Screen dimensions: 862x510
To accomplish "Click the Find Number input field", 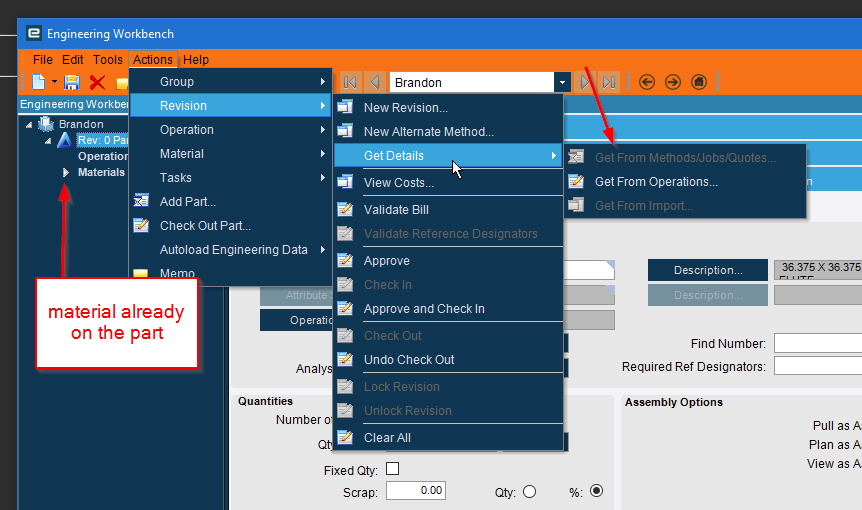I will click(817, 343).
